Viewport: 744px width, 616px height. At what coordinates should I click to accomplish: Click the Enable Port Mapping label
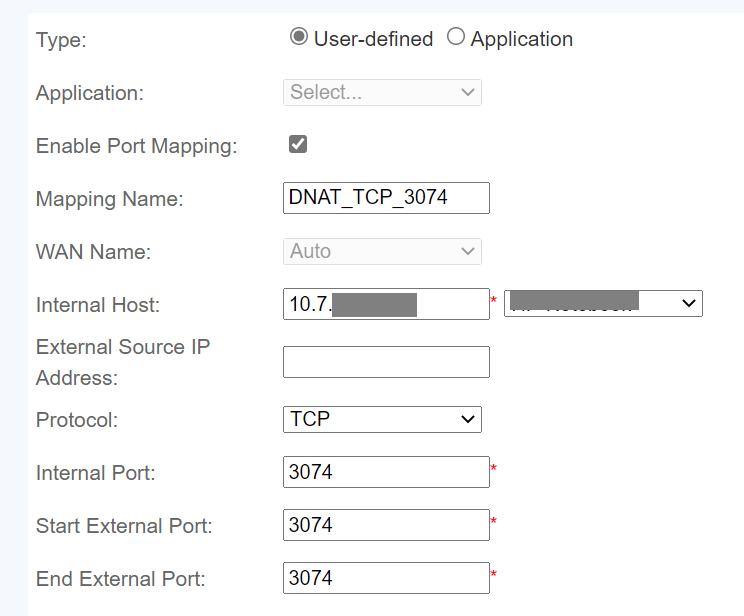pos(137,146)
